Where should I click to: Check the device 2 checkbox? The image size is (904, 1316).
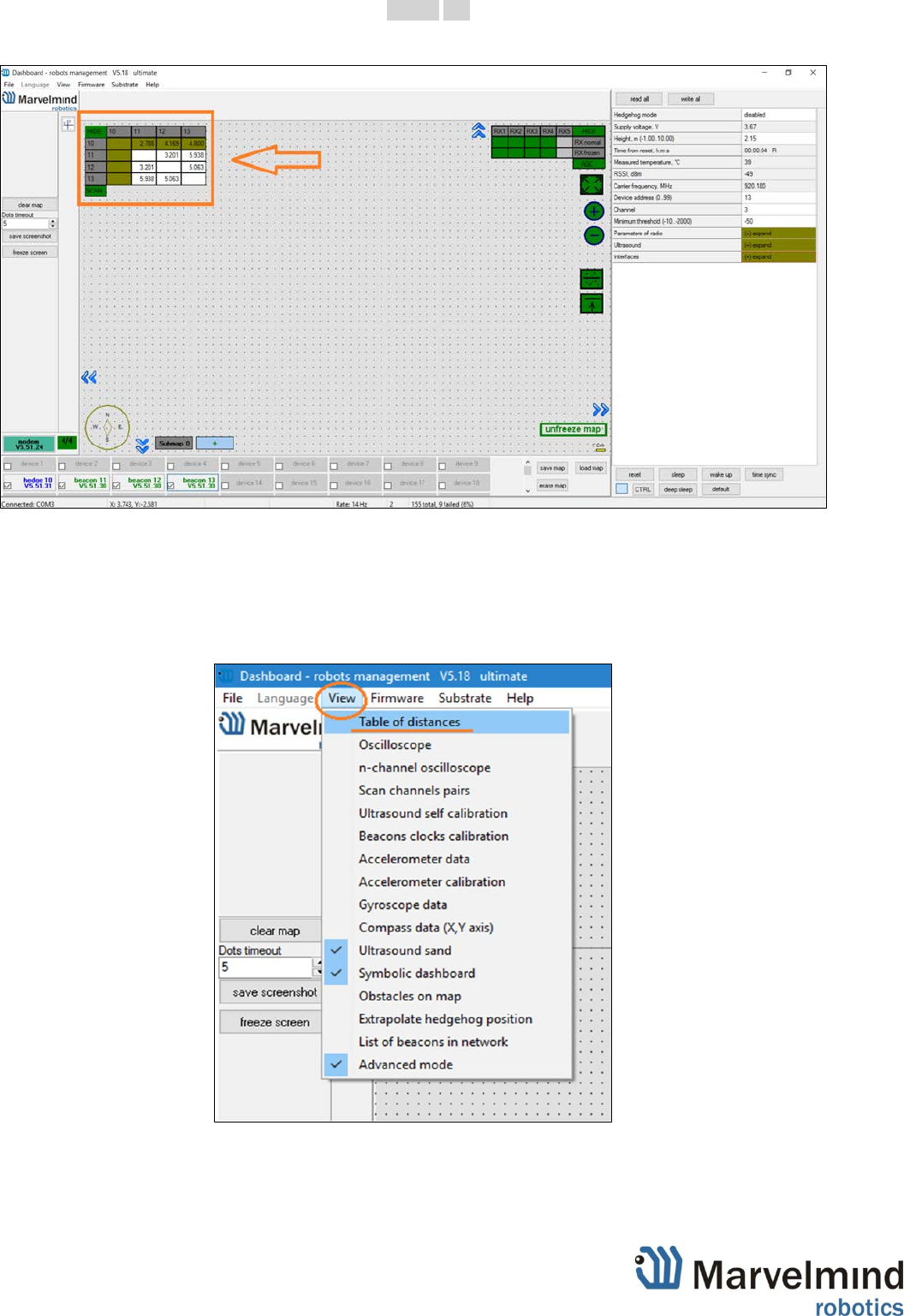pos(62,466)
